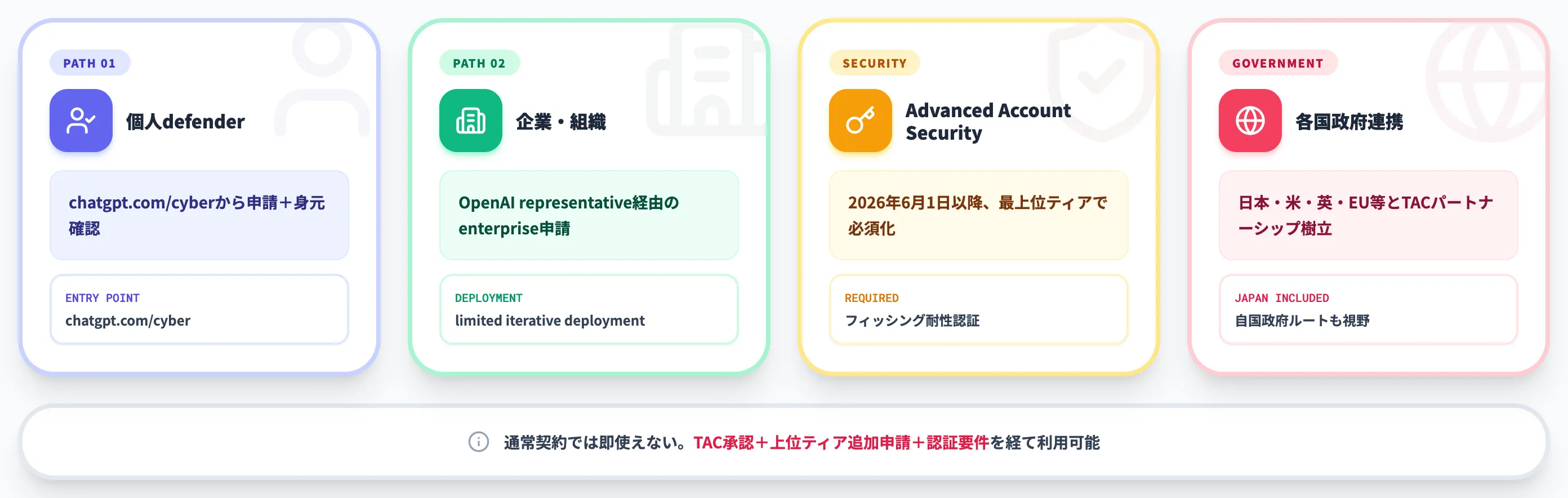Click the OpenAI representative経由 description box
The width and height of the screenshot is (1568, 498).
(x=589, y=216)
